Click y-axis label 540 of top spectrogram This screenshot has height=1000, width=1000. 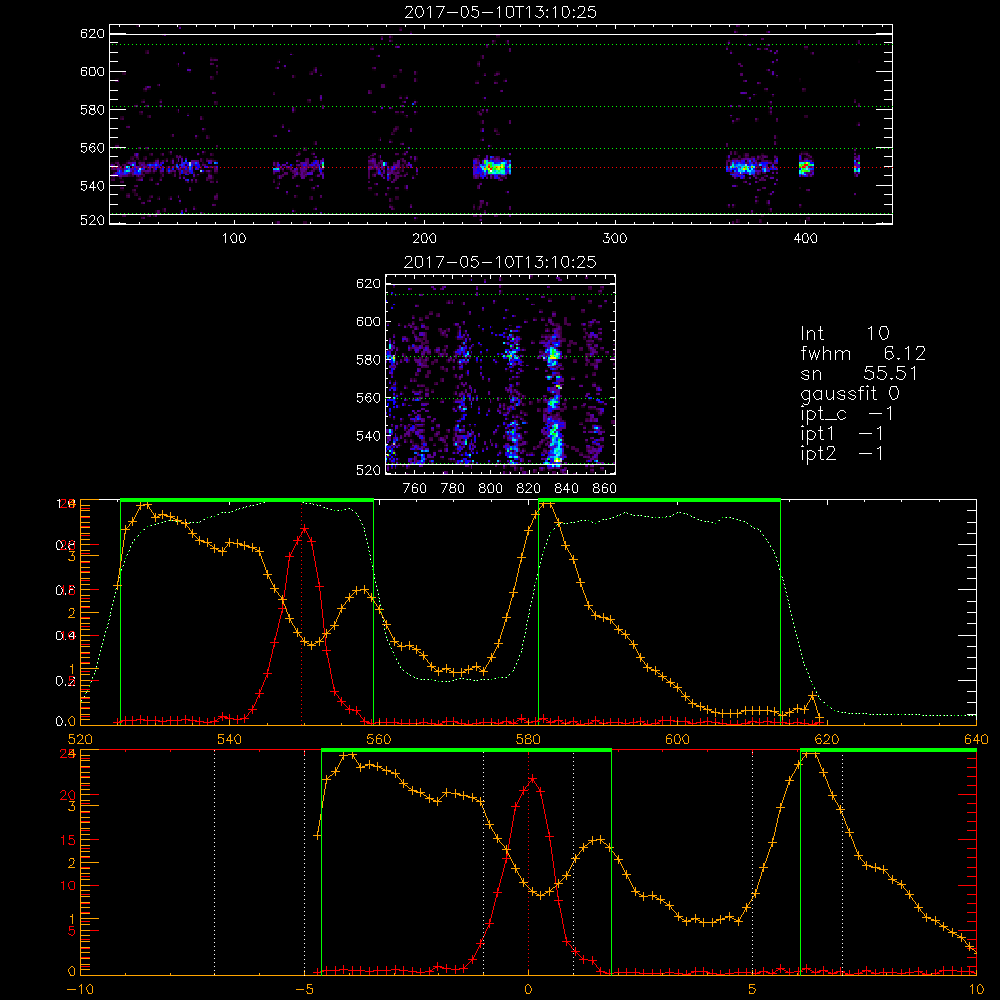point(92,186)
